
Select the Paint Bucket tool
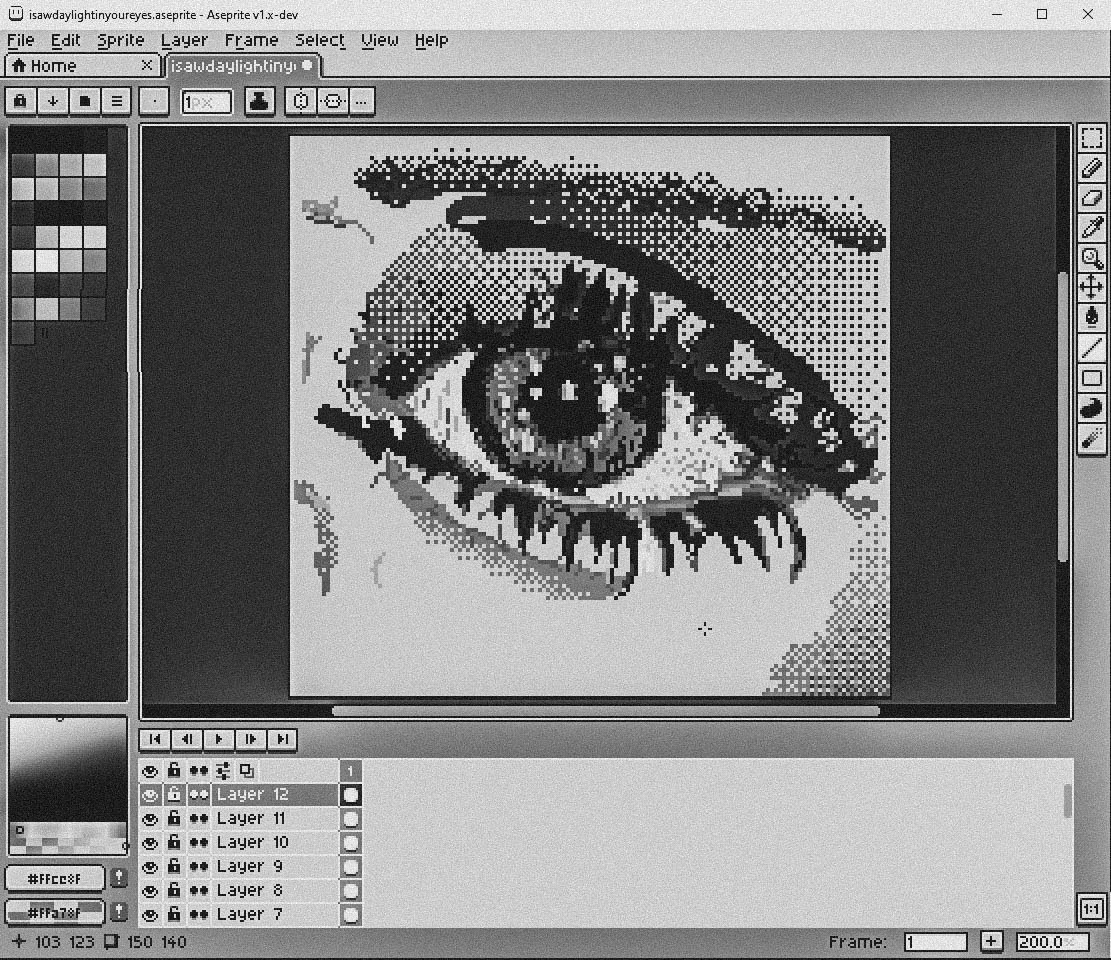pyautogui.click(x=1091, y=318)
